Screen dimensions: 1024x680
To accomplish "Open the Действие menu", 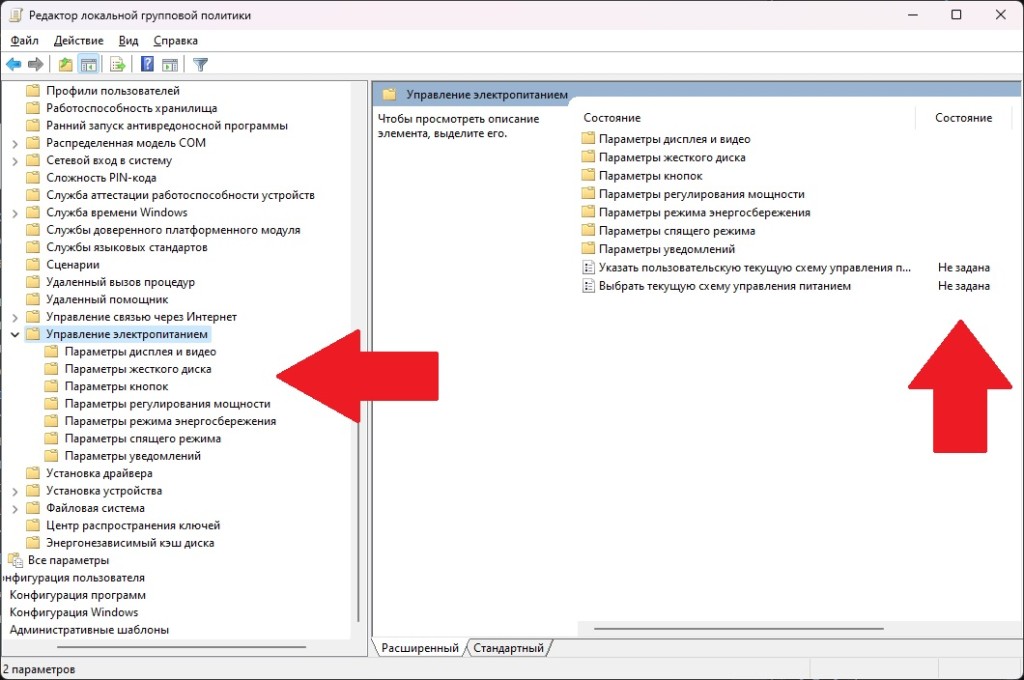I will [78, 40].
